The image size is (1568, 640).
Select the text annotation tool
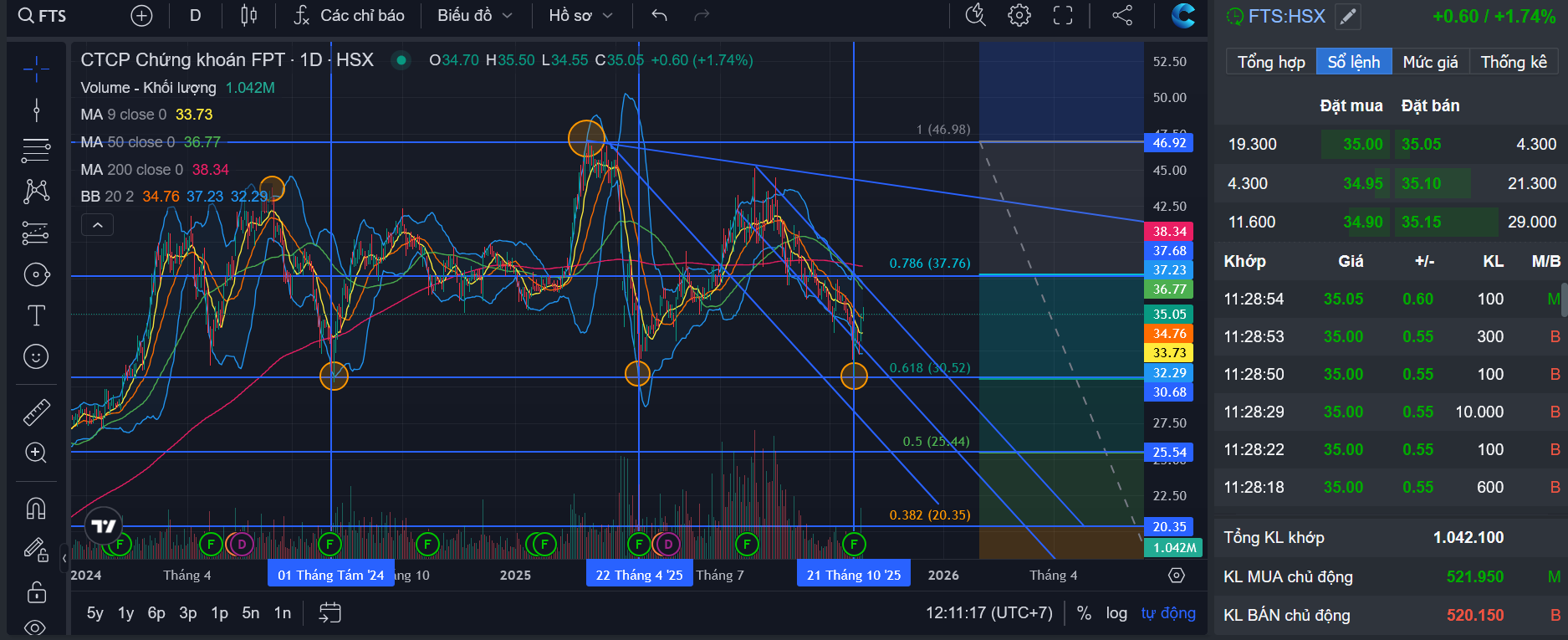coord(36,315)
